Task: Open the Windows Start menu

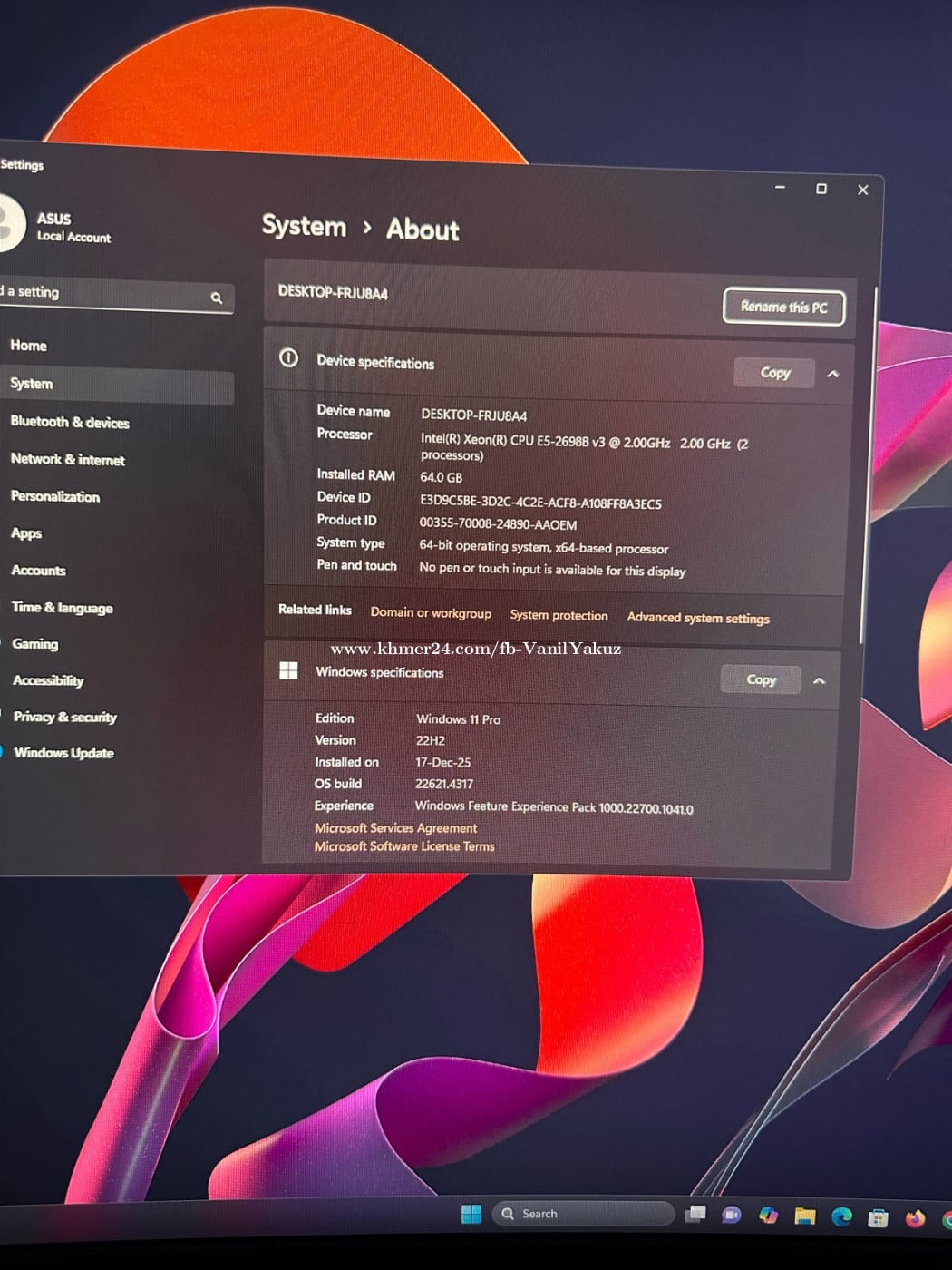Action: click(471, 1215)
